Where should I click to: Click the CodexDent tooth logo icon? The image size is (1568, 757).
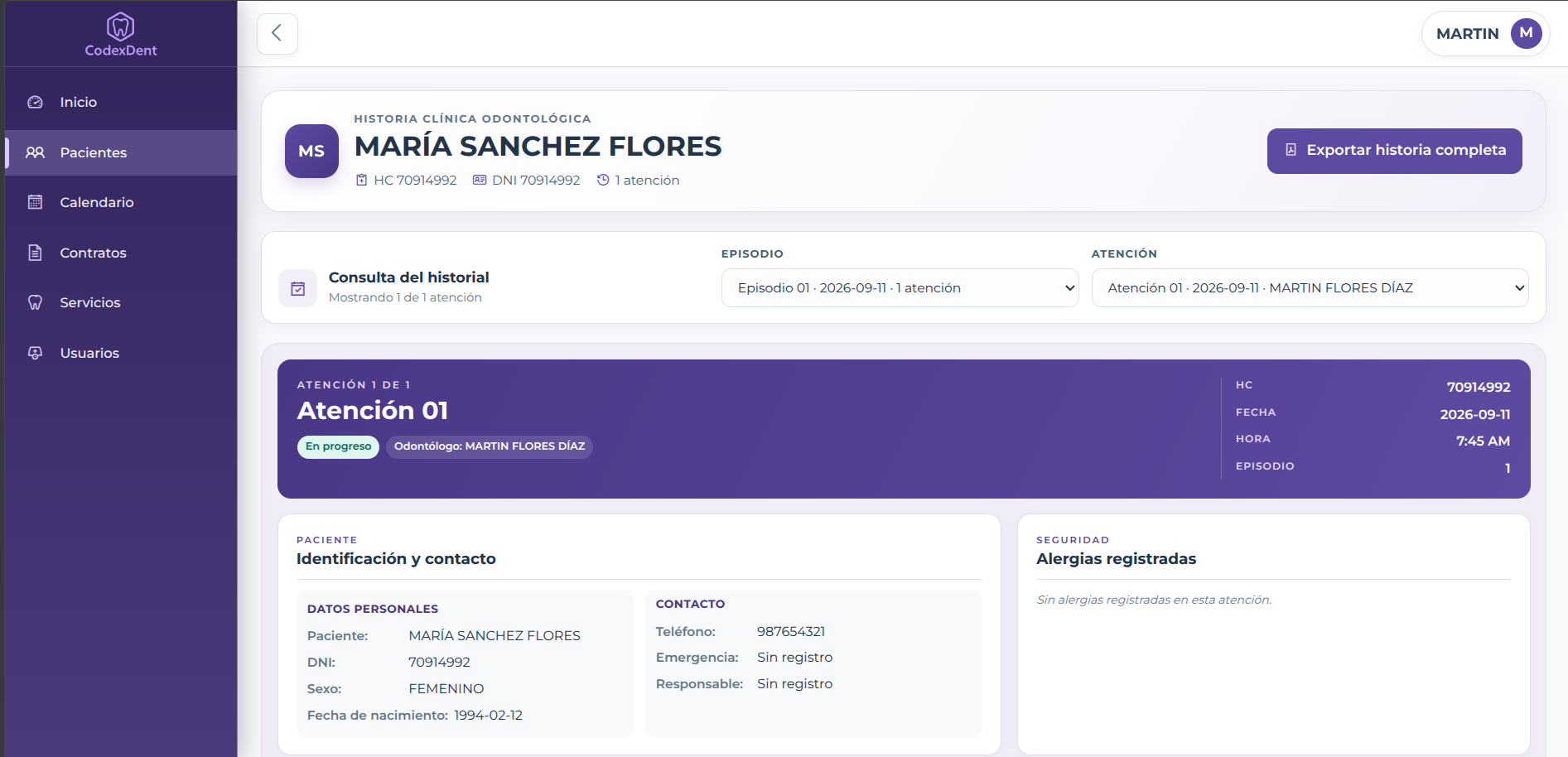coord(121,27)
